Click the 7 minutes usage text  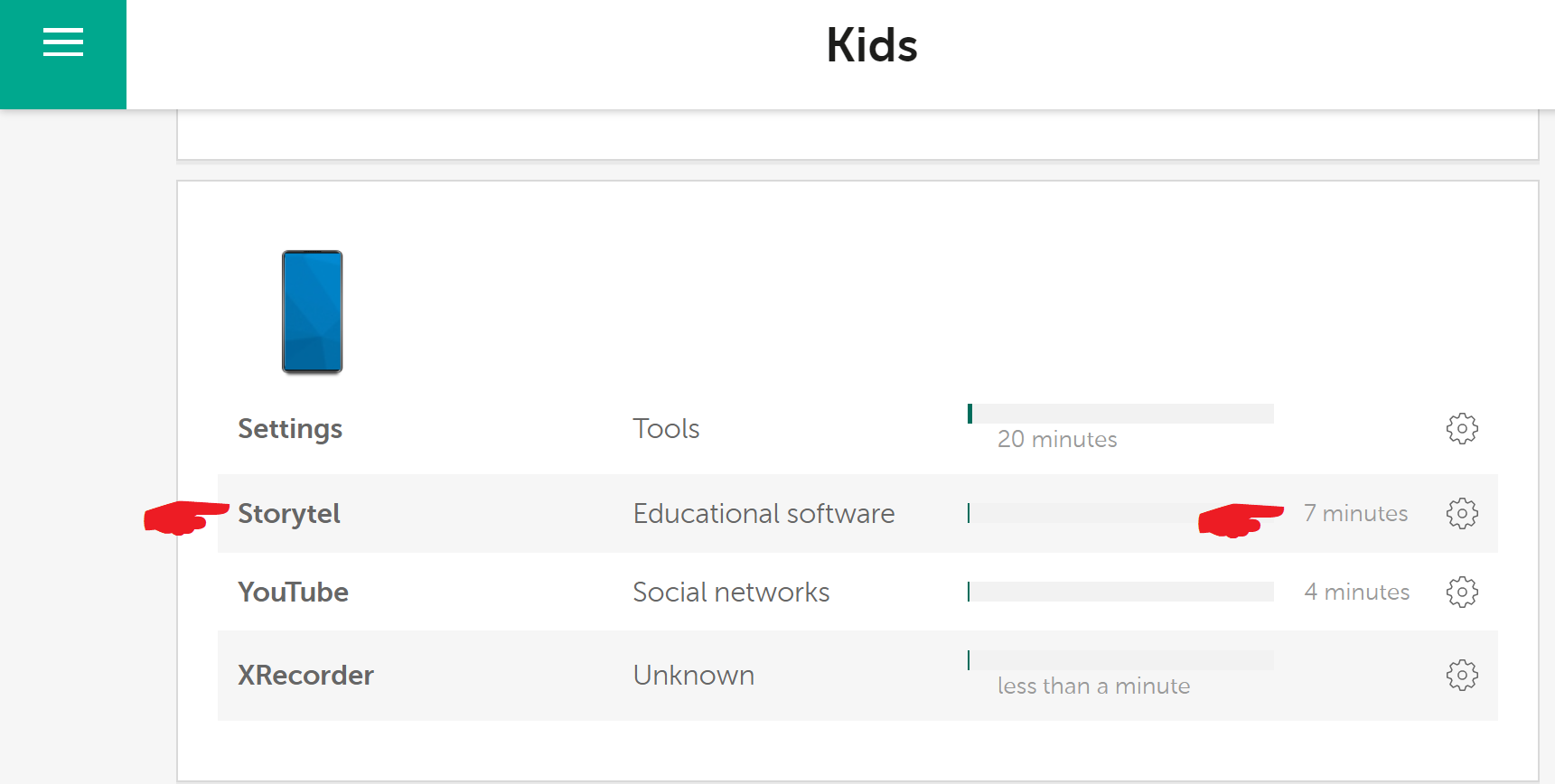pos(1355,513)
